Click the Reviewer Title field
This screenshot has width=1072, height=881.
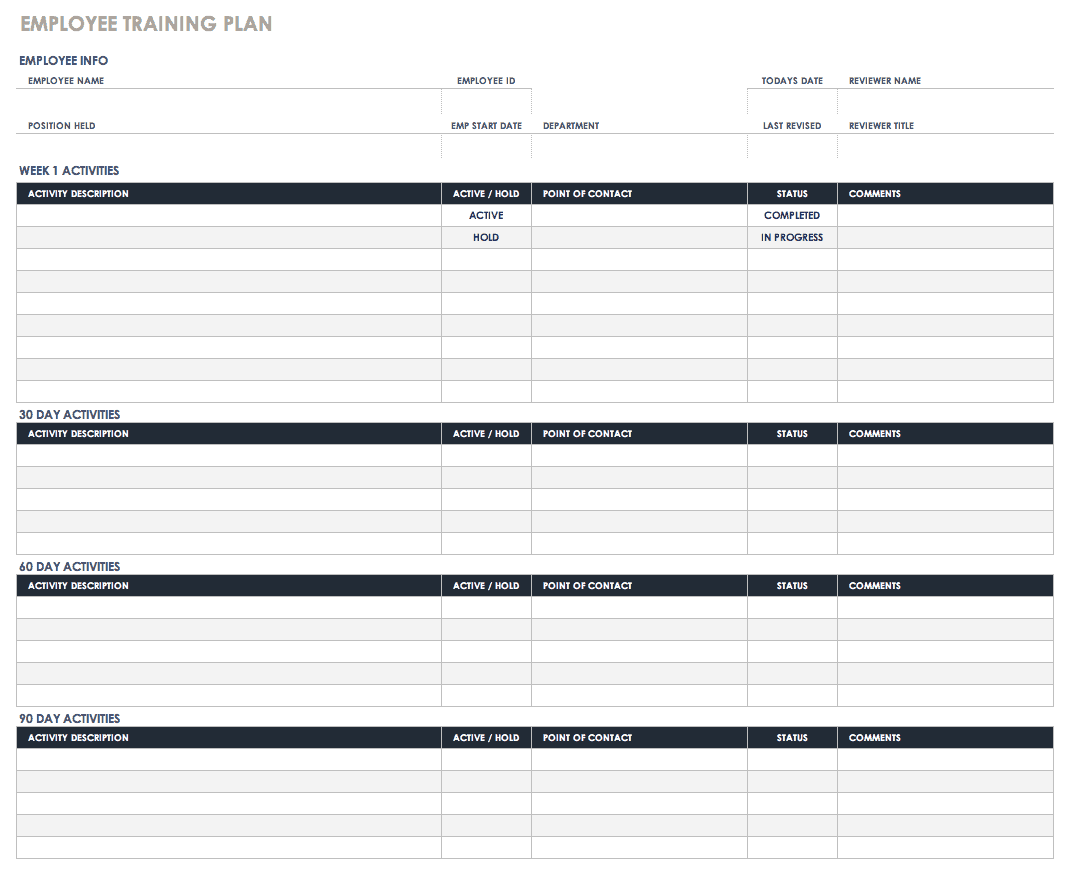coord(945,145)
